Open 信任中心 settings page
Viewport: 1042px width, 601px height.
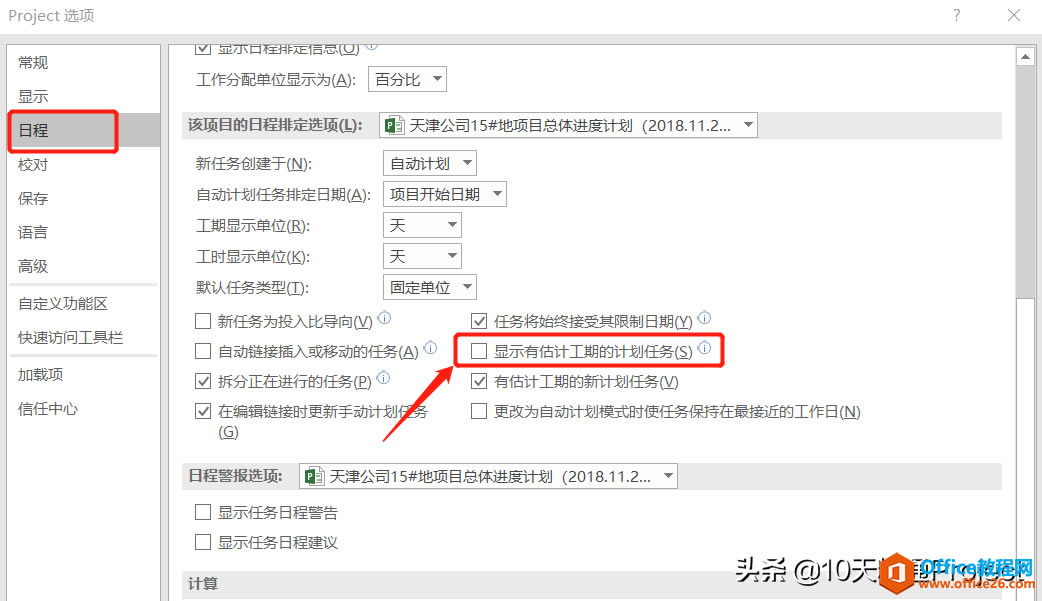tap(48, 408)
